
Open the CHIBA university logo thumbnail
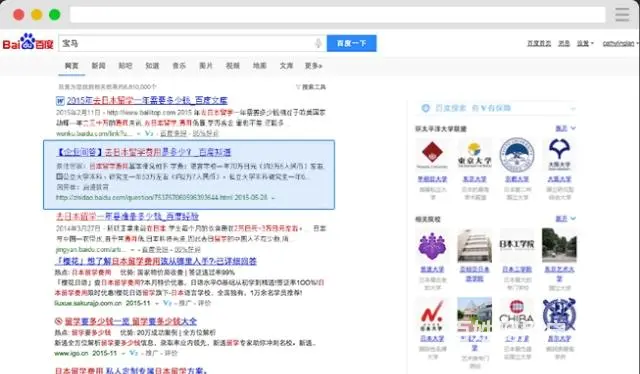point(517,315)
